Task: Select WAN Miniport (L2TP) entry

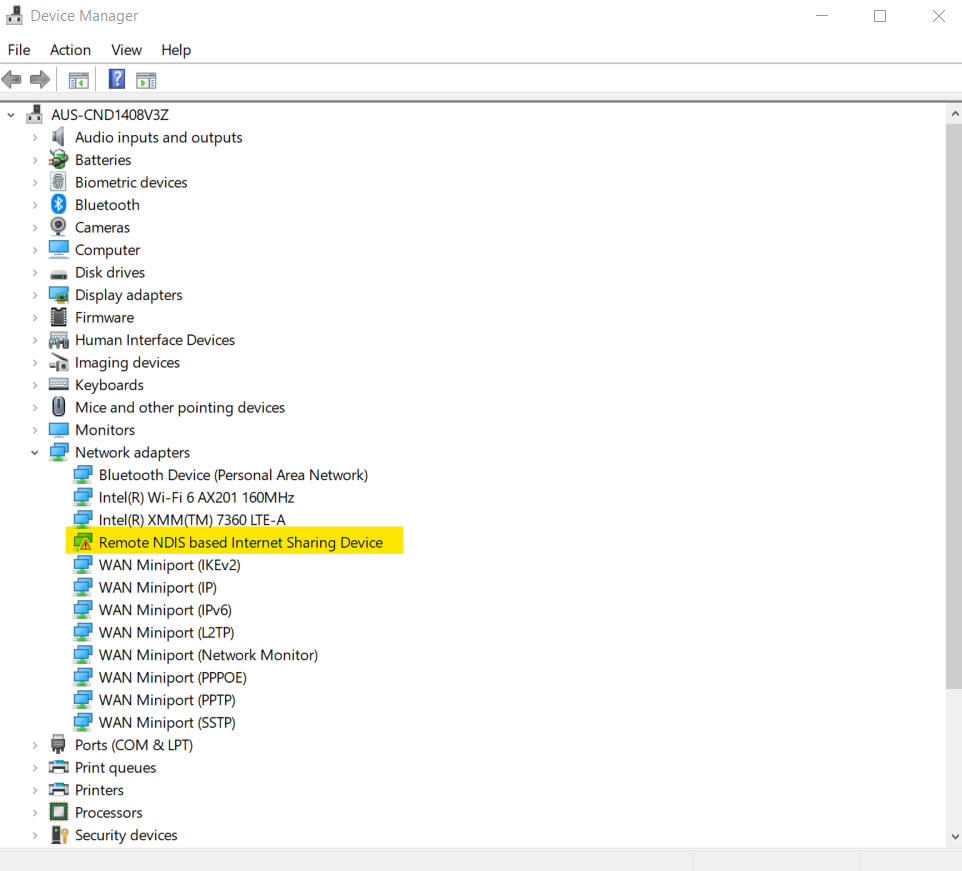Action: click(166, 632)
